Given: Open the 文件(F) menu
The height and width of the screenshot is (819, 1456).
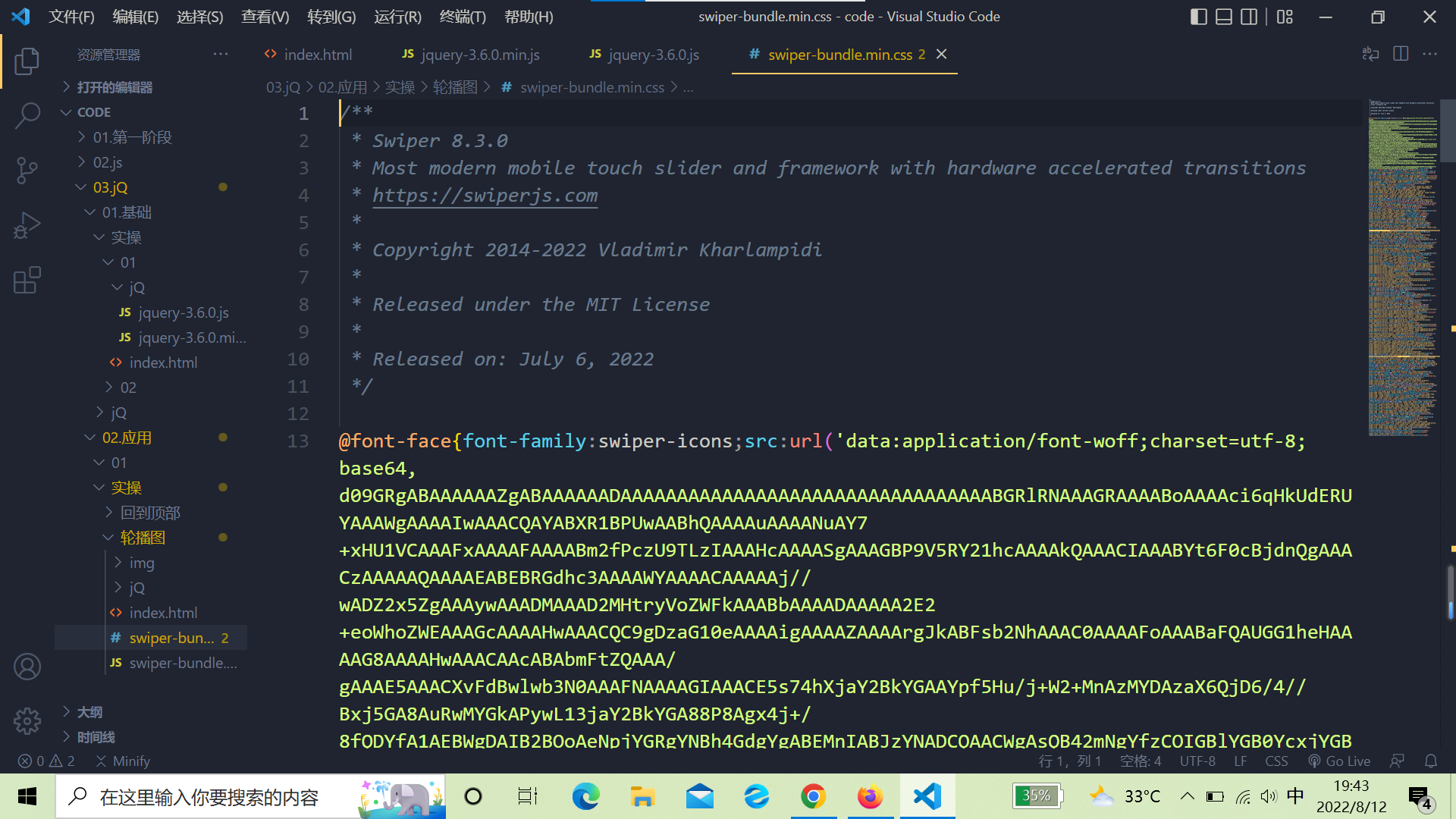Looking at the screenshot, I should click(72, 17).
